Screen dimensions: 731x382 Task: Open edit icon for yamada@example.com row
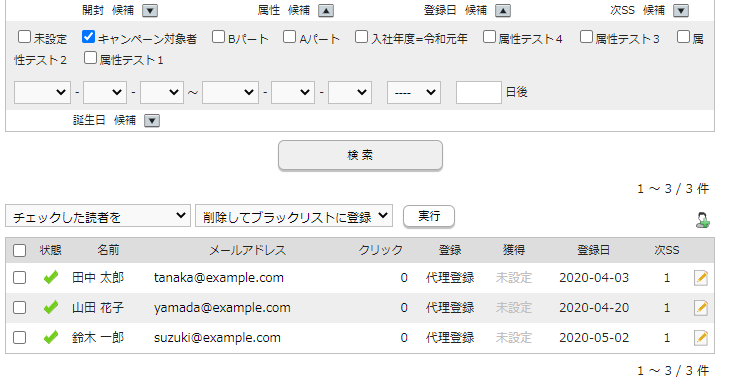[x=701, y=308]
